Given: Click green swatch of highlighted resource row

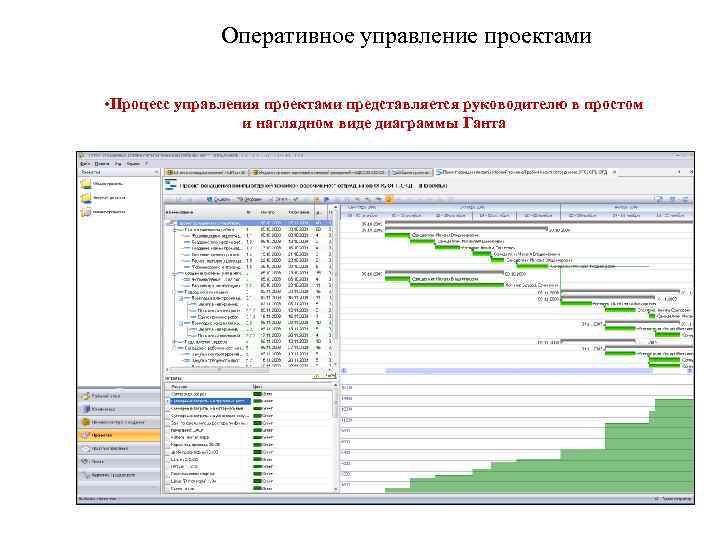Looking at the screenshot, I should 257,401.
